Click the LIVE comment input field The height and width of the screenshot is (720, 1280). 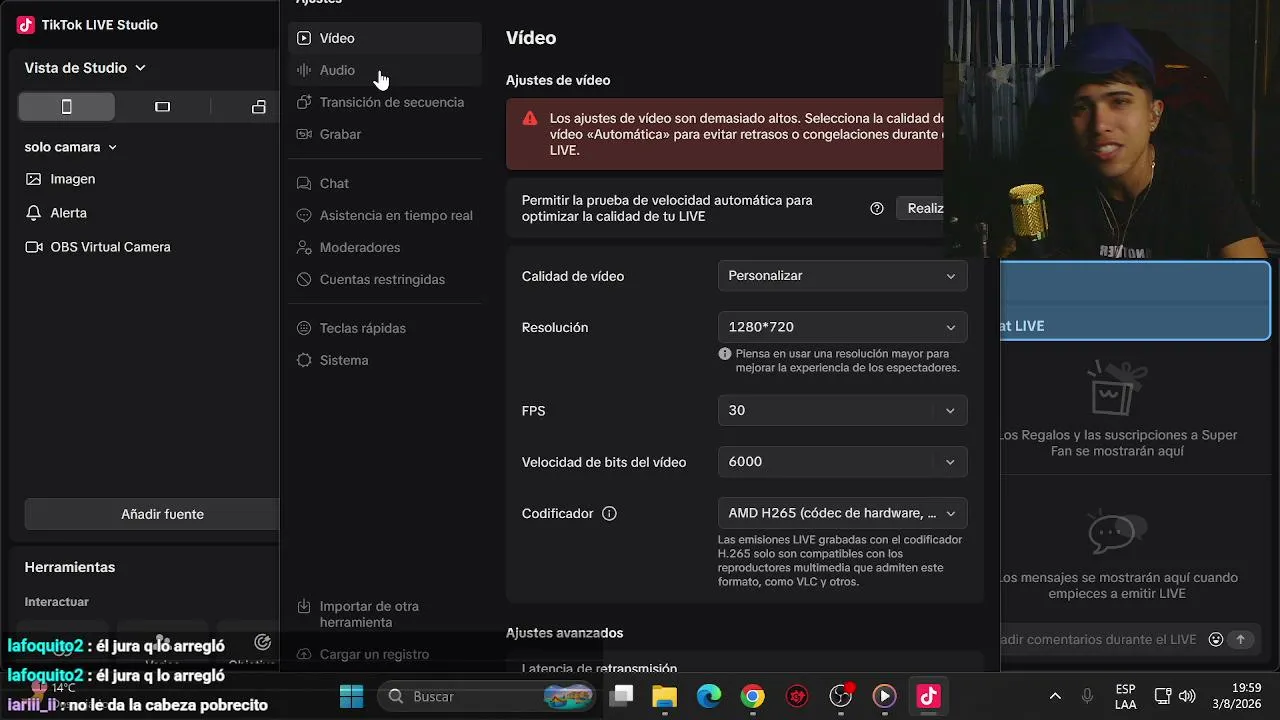pyautogui.click(x=1100, y=639)
